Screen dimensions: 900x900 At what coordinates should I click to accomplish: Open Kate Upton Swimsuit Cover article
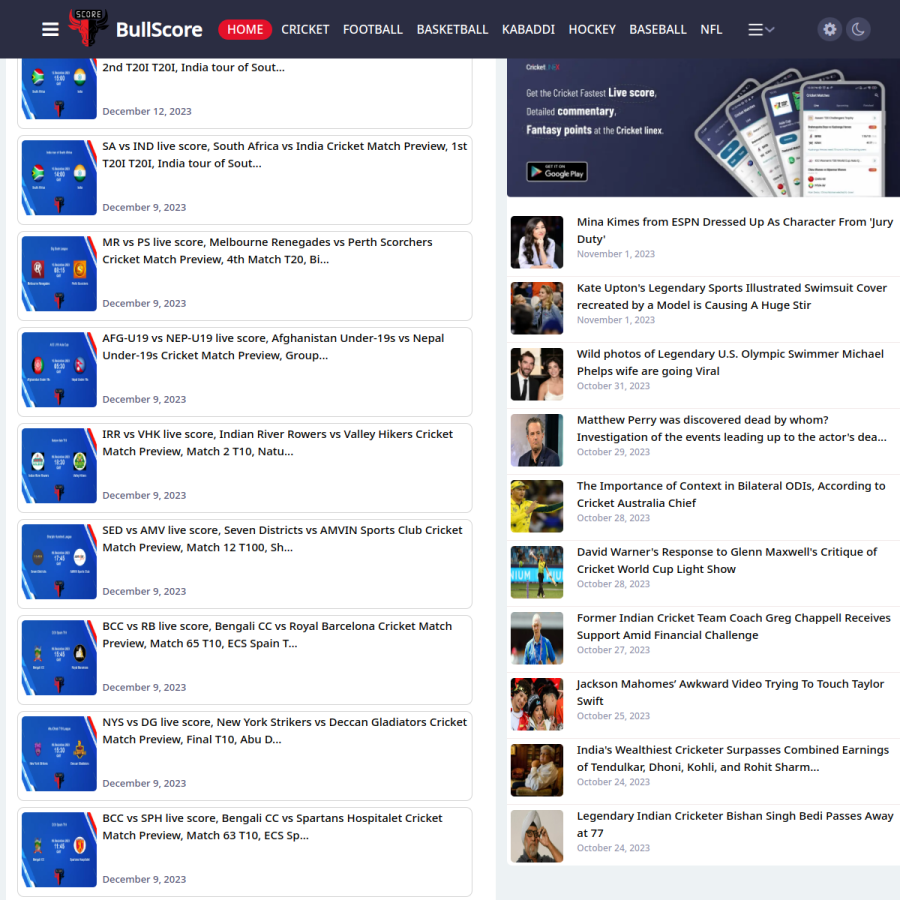(732, 296)
